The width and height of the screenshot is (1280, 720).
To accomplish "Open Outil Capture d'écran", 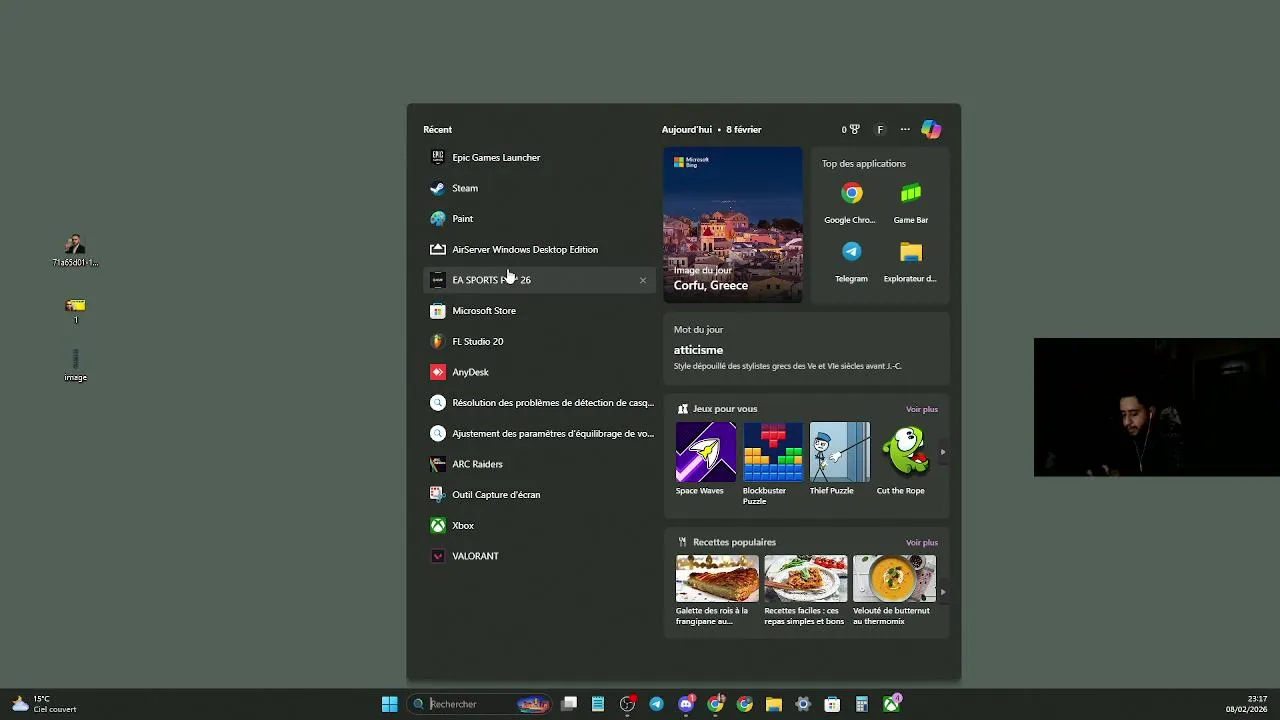I will [x=540, y=495].
